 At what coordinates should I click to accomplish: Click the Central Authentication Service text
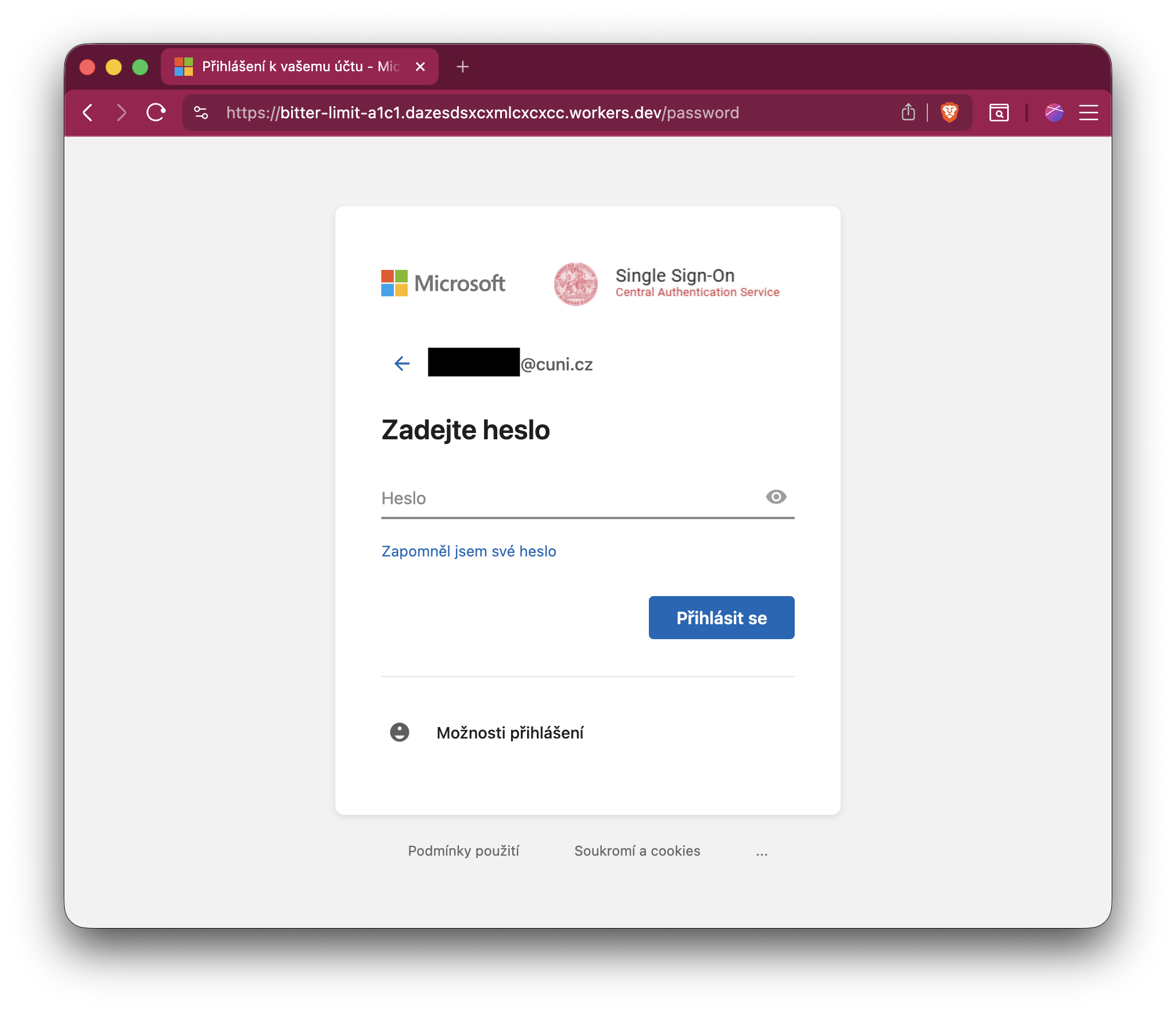click(x=698, y=292)
